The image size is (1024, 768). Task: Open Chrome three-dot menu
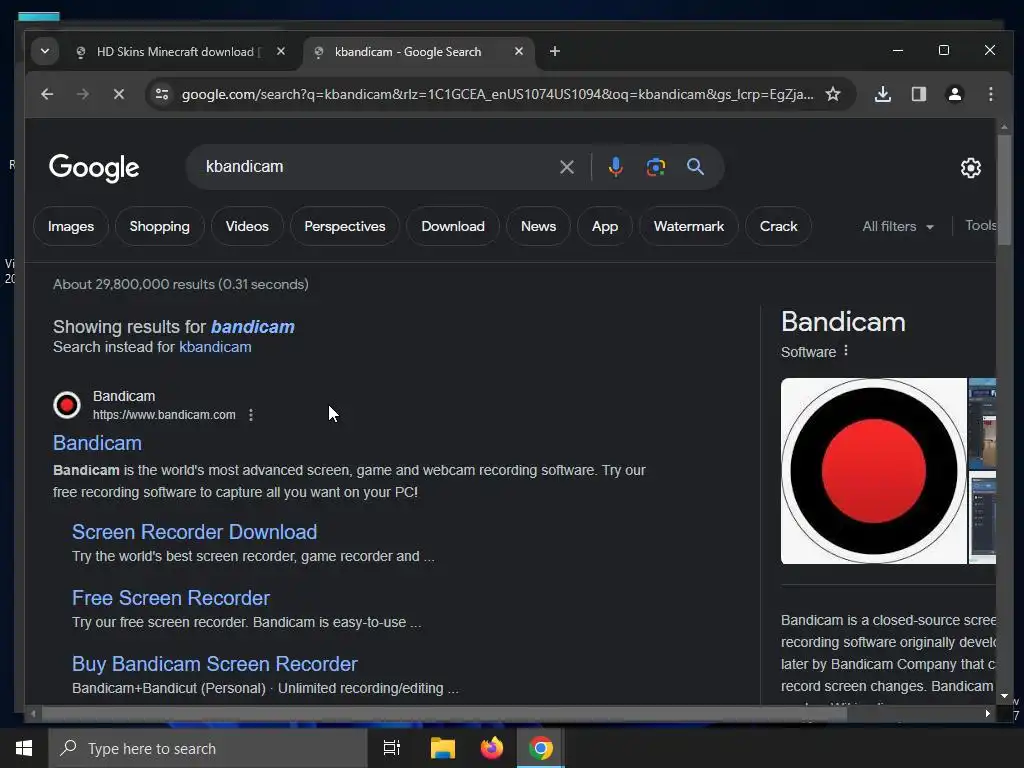991,94
